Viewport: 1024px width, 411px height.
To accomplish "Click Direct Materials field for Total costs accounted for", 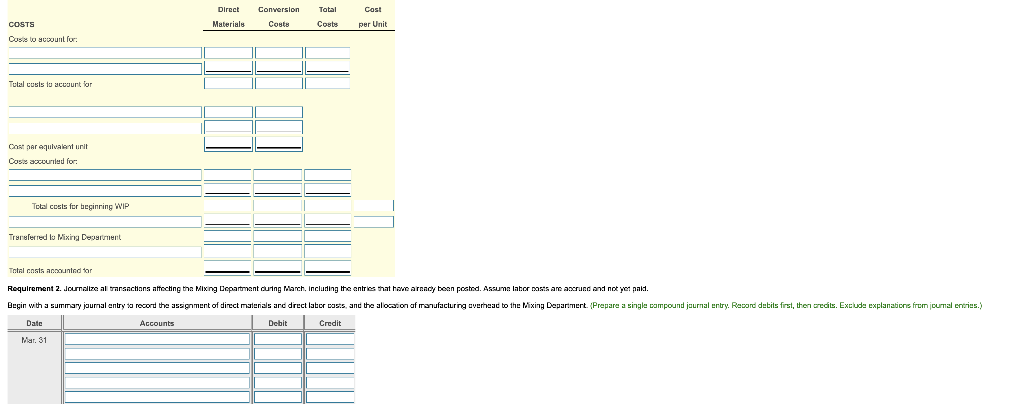I will [x=228, y=267].
